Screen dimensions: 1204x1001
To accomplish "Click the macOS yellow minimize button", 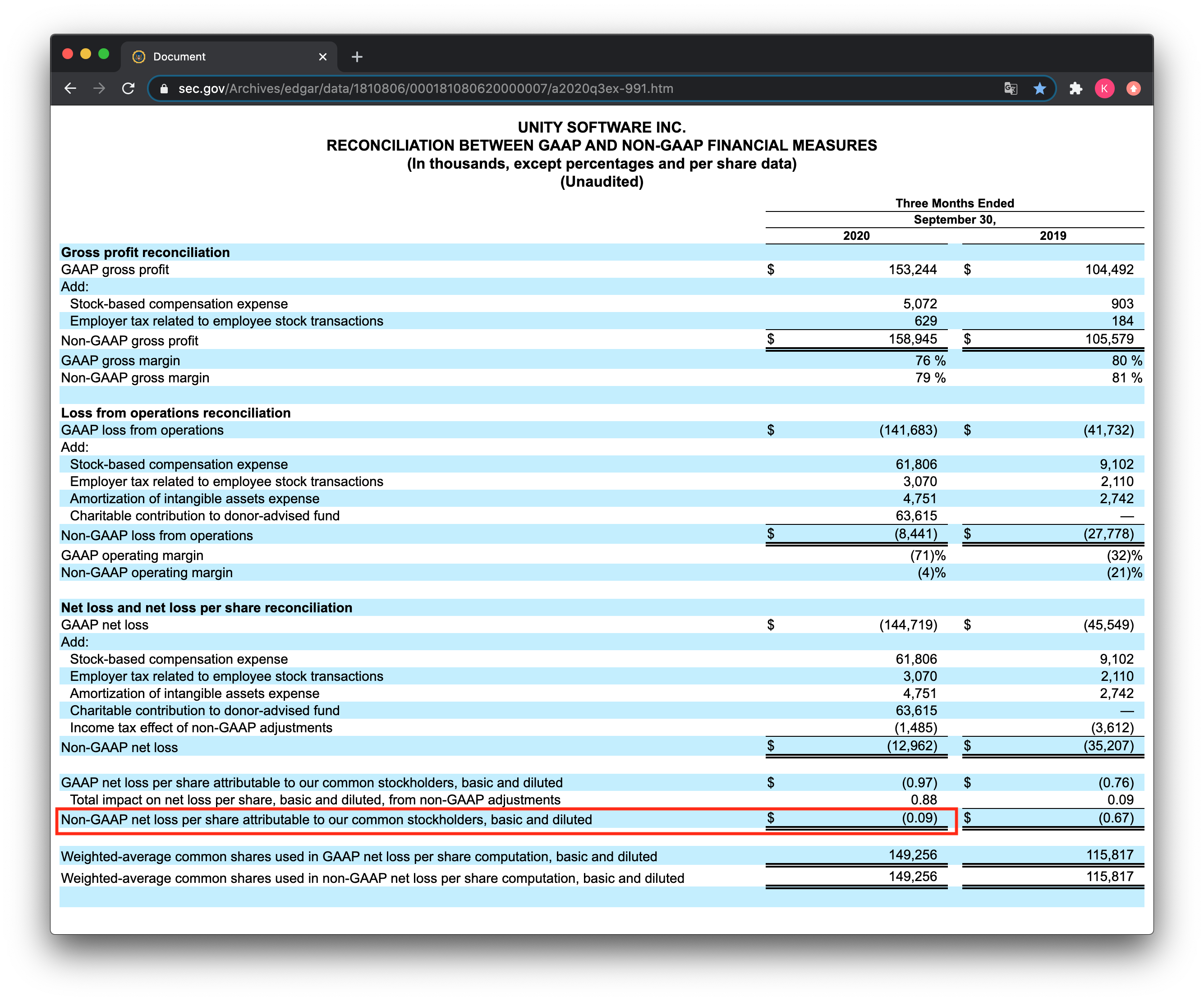I will 85,54.
